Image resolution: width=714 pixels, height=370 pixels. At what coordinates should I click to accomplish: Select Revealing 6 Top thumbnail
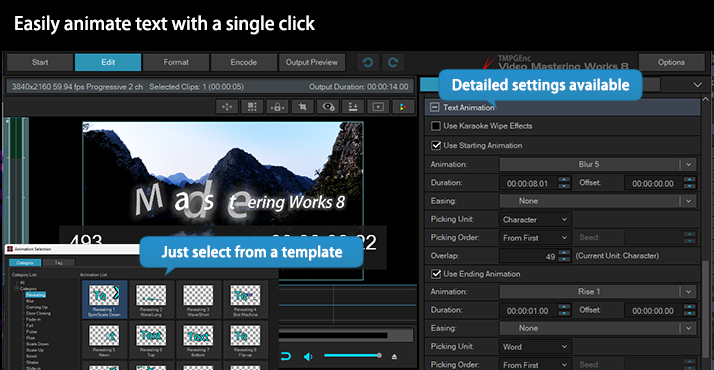pos(151,340)
